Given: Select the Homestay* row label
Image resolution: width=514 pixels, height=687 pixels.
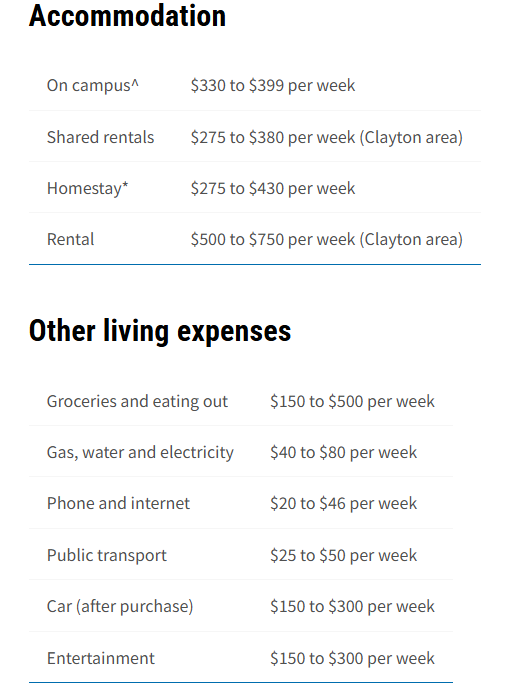Looking at the screenshot, I should click(x=88, y=188).
